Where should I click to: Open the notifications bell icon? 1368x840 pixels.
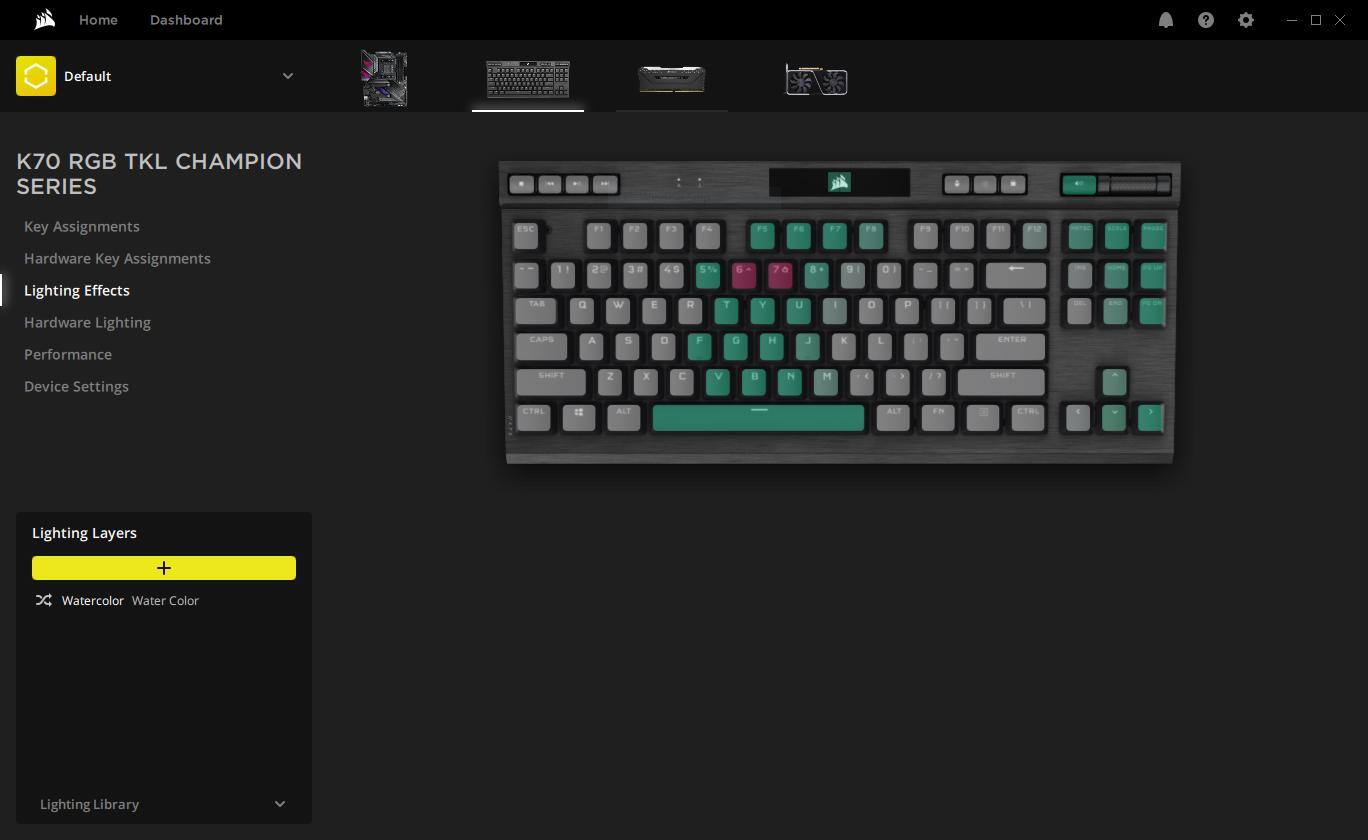click(x=1166, y=20)
